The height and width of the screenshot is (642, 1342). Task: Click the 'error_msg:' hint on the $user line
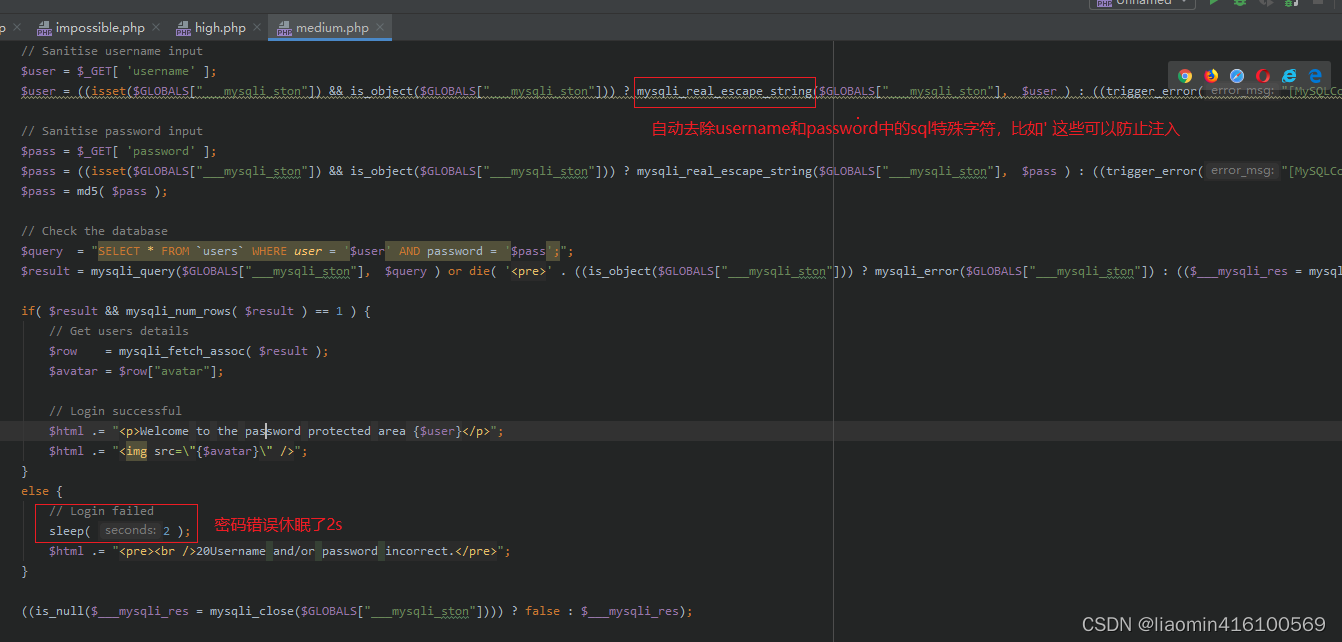point(1242,91)
